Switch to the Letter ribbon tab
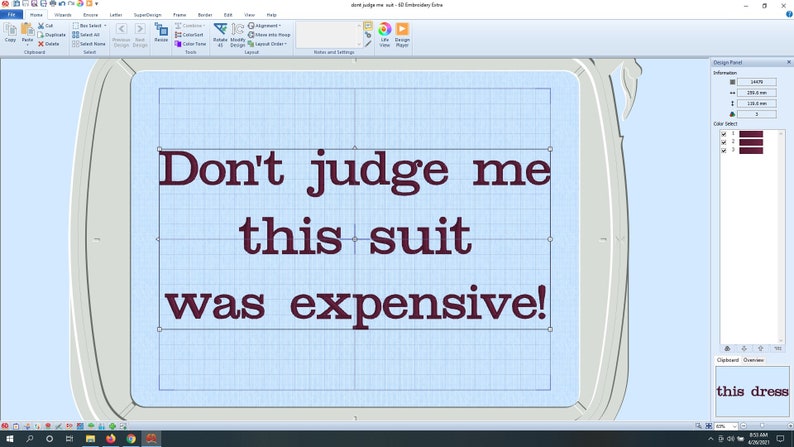Image resolution: width=794 pixels, height=447 pixels. click(x=116, y=15)
